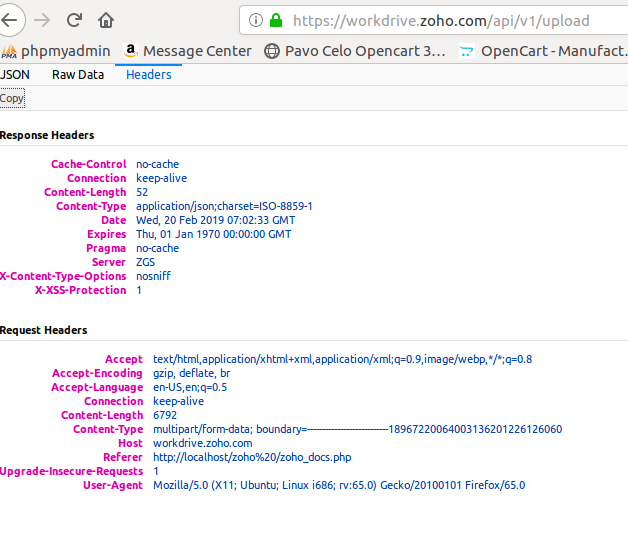This screenshot has height=555, width=628.
Task: Click the forward navigation arrow
Action: pos(42,20)
